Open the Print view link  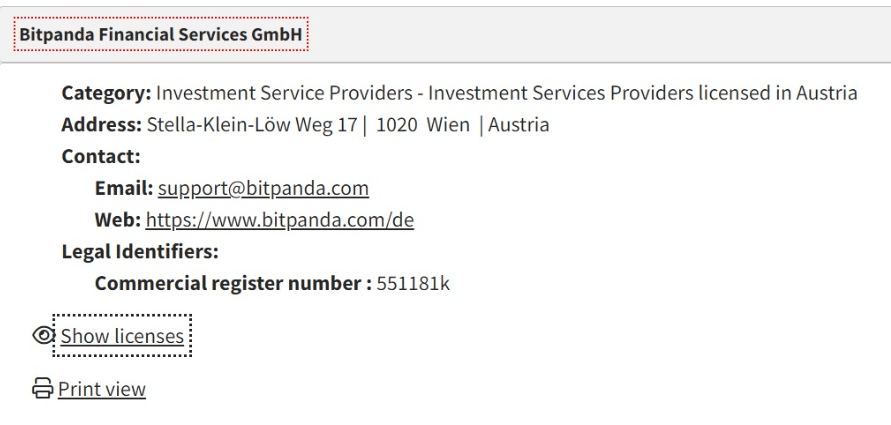tap(101, 389)
